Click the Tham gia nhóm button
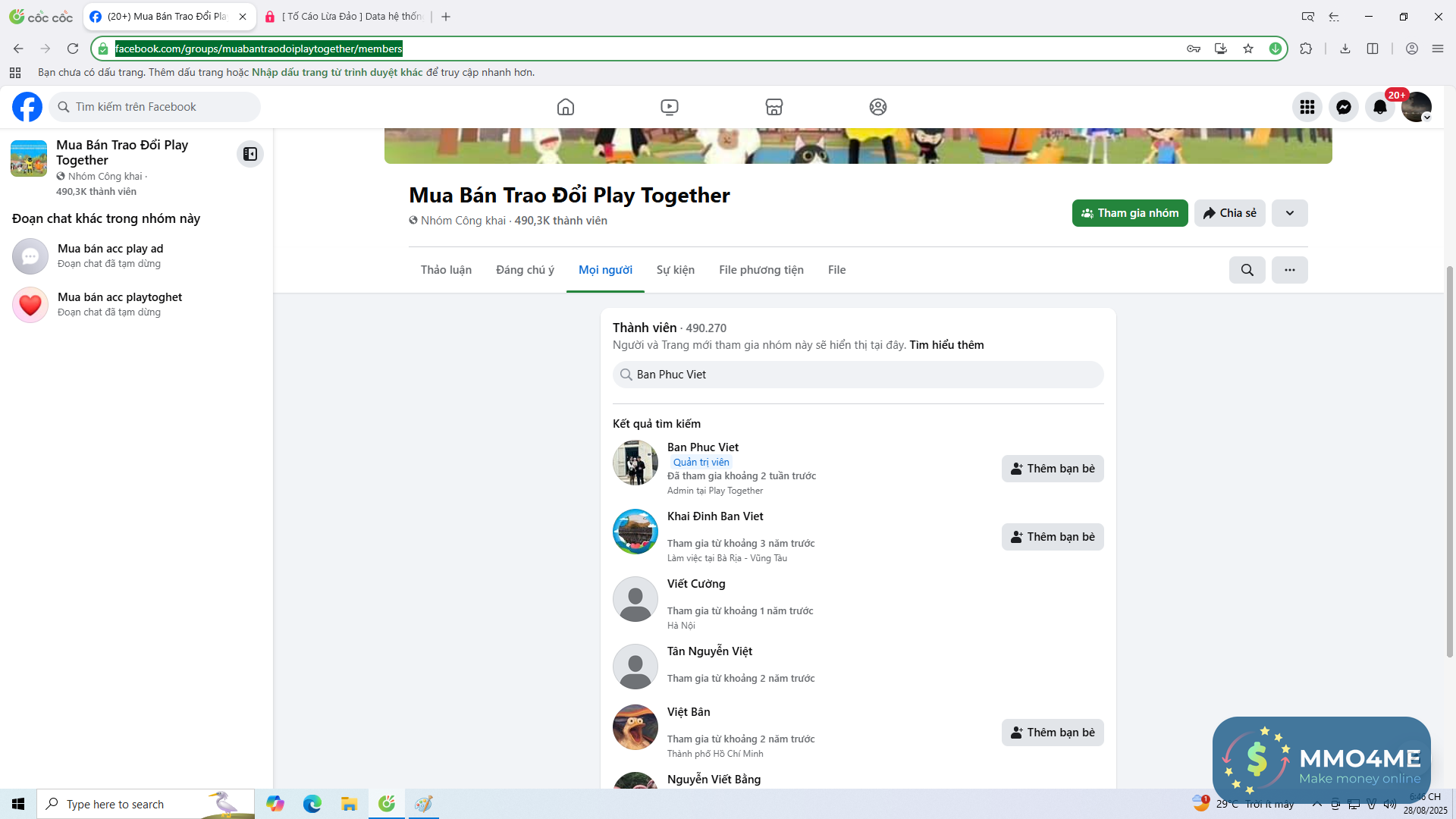The height and width of the screenshot is (819, 1456). (1129, 213)
